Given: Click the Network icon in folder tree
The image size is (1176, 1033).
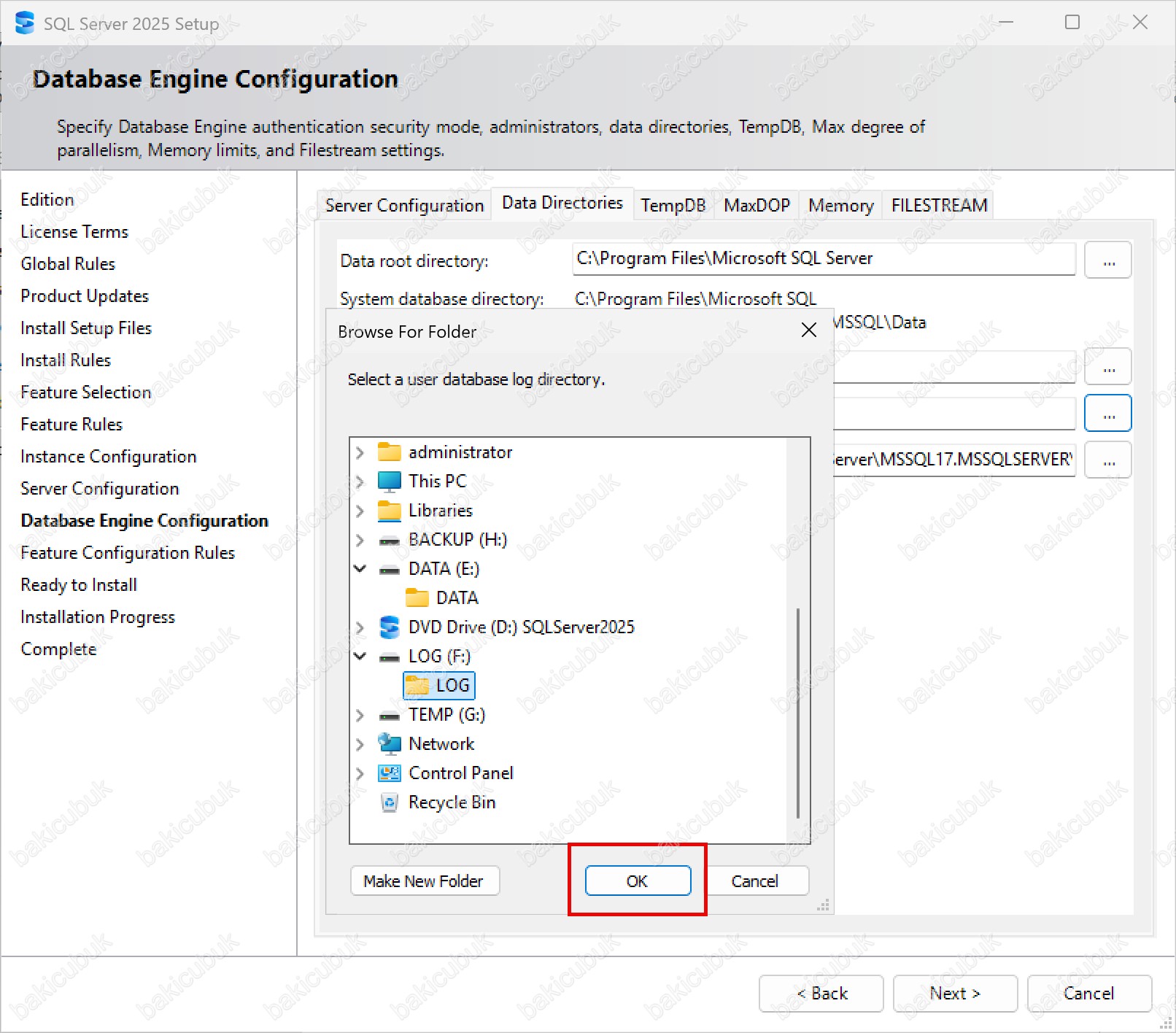Looking at the screenshot, I should pyautogui.click(x=390, y=744).
